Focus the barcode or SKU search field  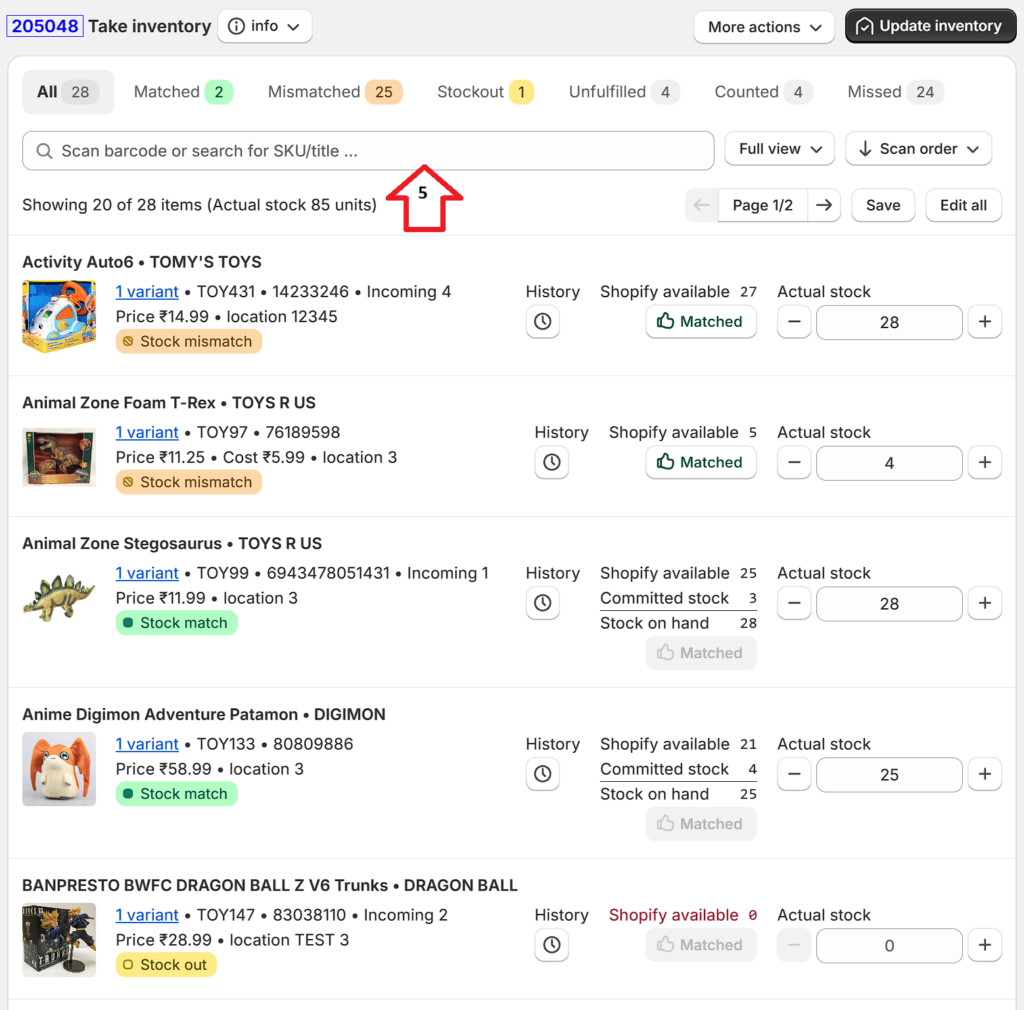point(368,151)
